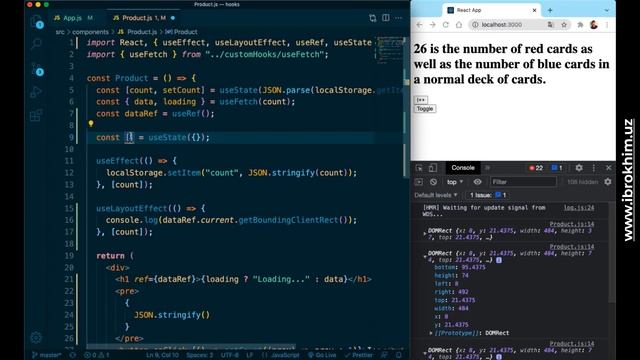The image size is (640, 360).
Task: Click the Product symbol breadcrumb
Action: tap(181, 32)
